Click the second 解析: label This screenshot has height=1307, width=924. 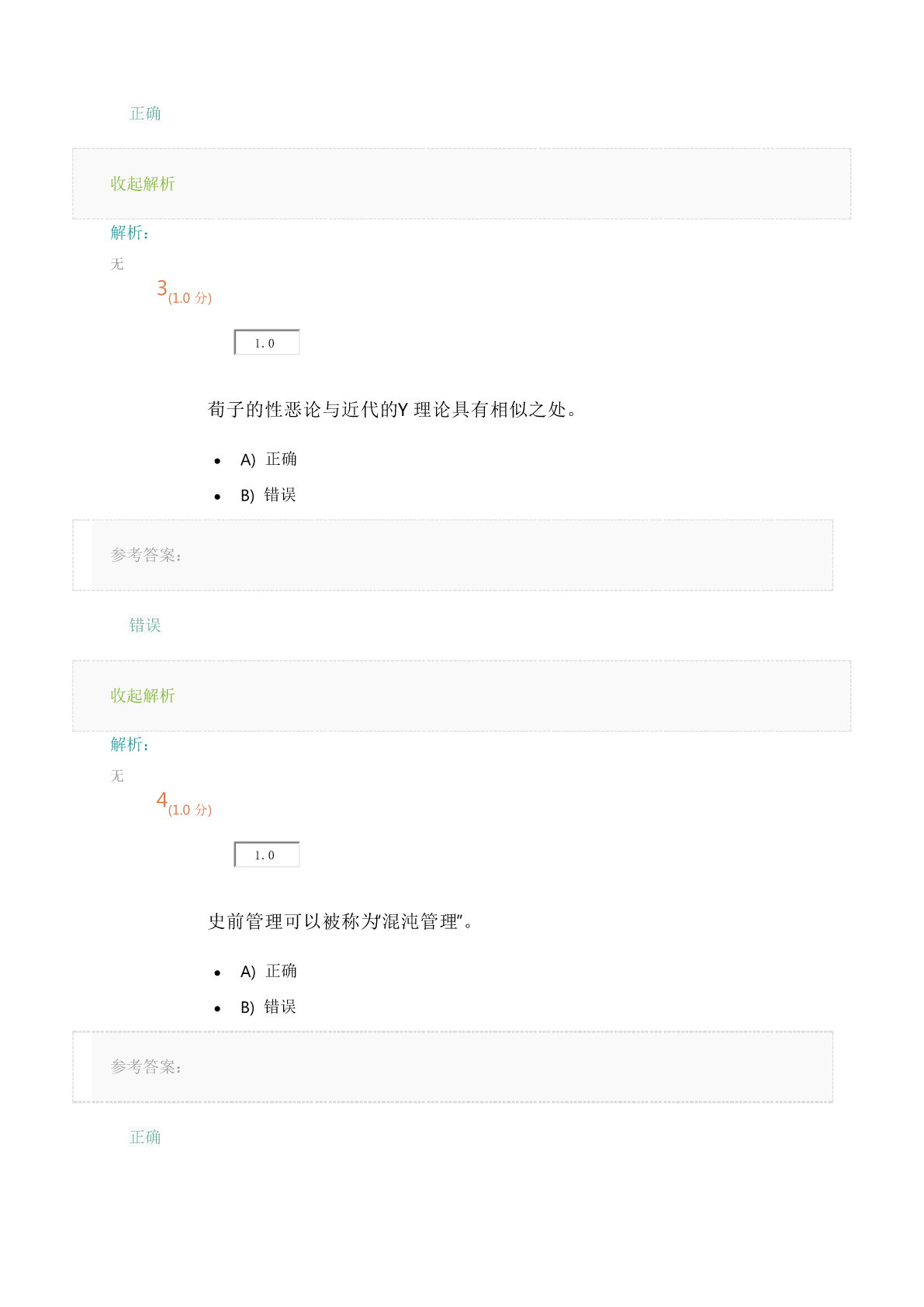130,745
